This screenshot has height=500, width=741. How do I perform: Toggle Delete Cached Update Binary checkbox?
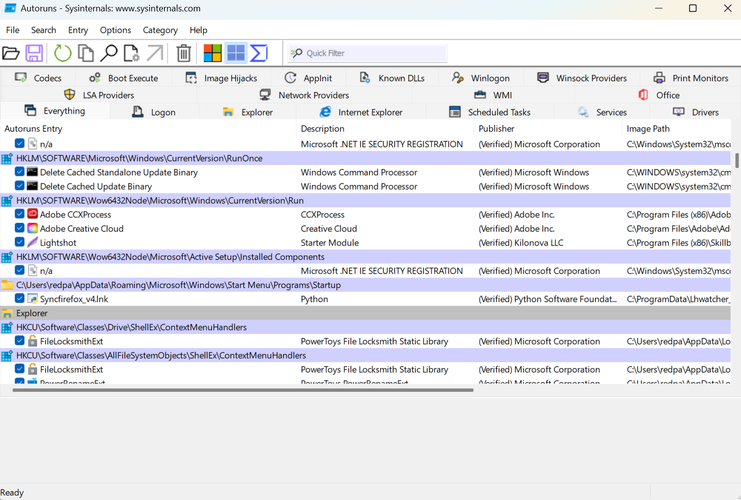tap(20, 186)
